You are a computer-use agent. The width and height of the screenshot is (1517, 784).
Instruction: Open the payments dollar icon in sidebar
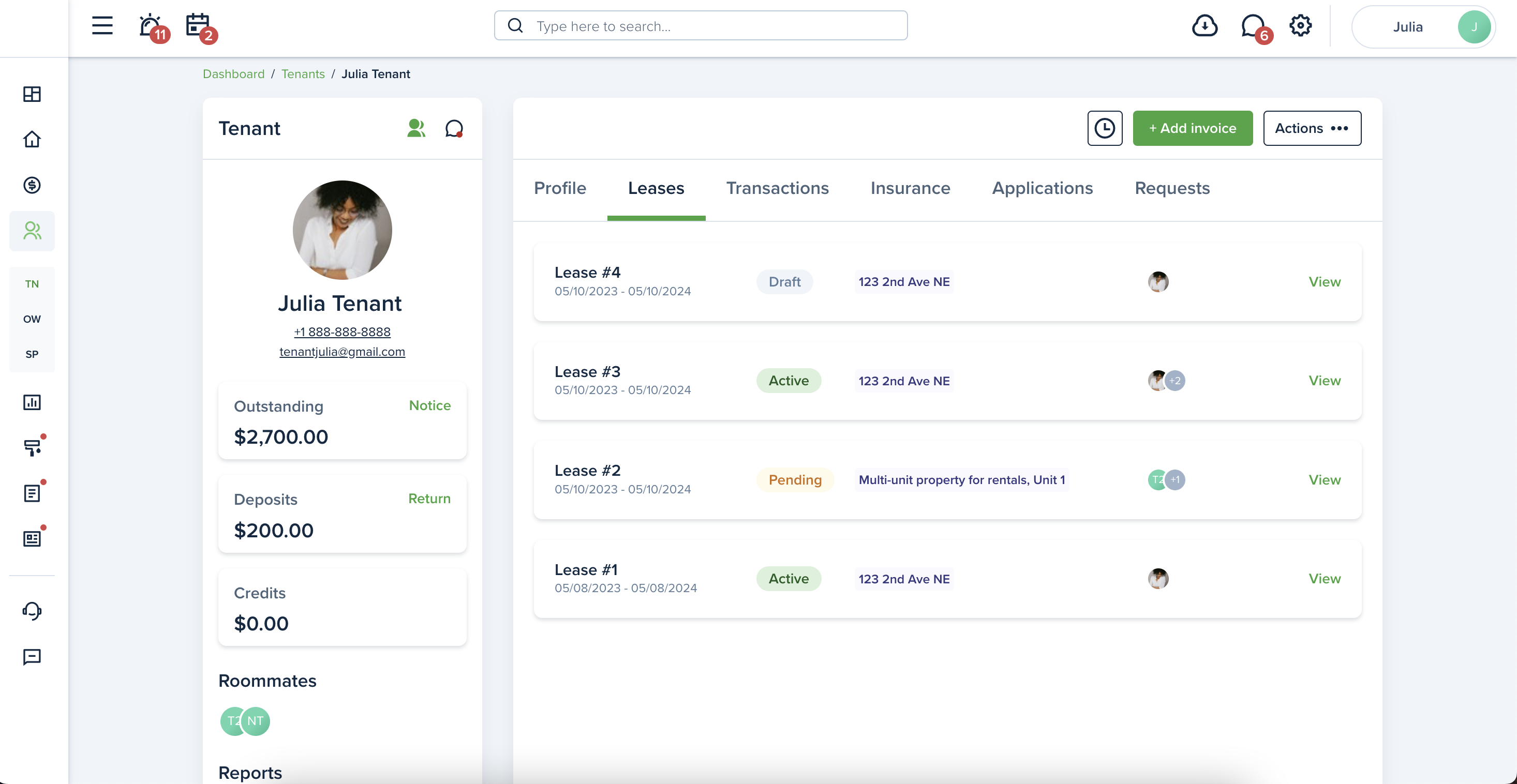(x=32, y=185)
